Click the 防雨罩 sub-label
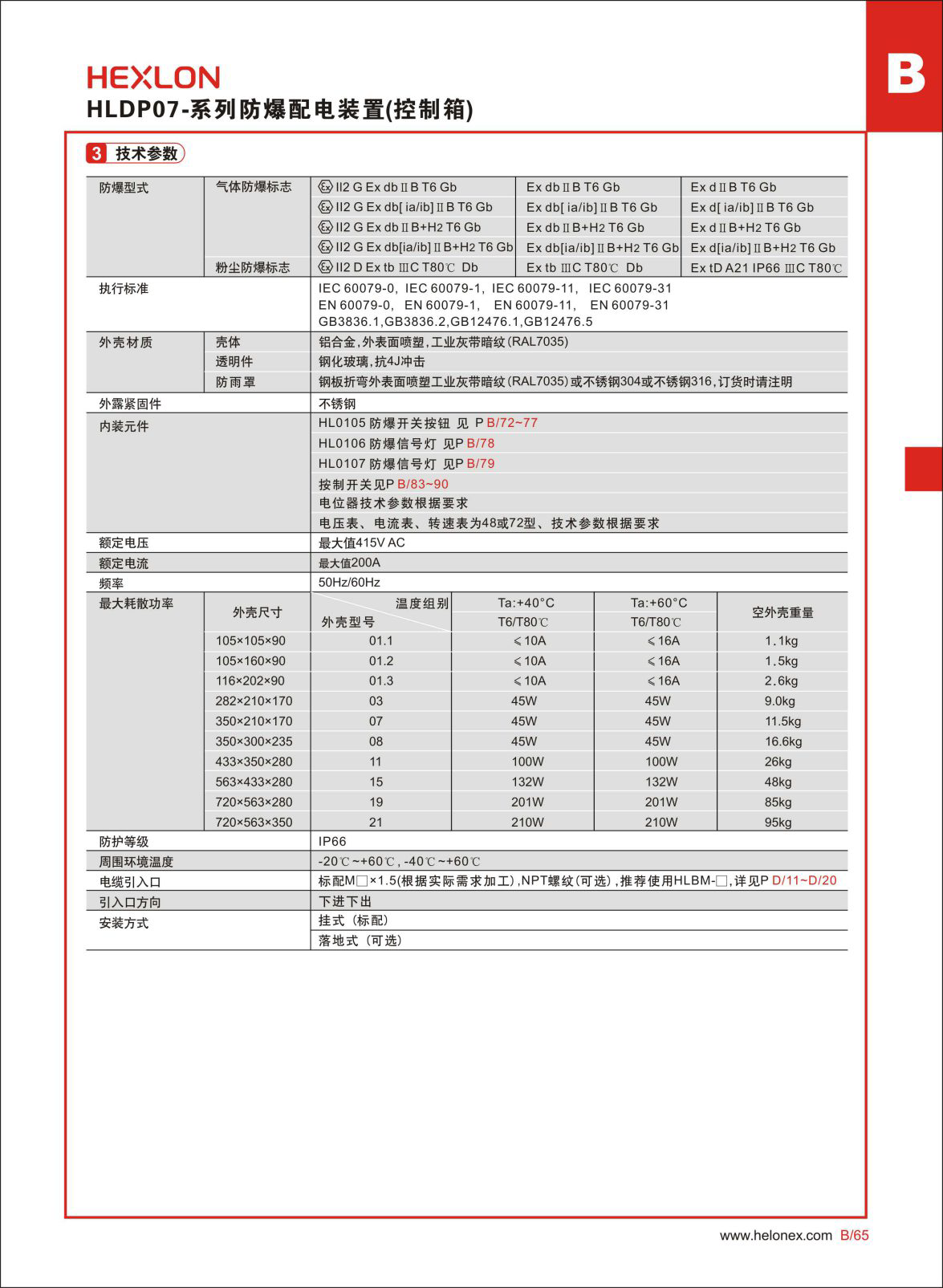 pos(235,383)
